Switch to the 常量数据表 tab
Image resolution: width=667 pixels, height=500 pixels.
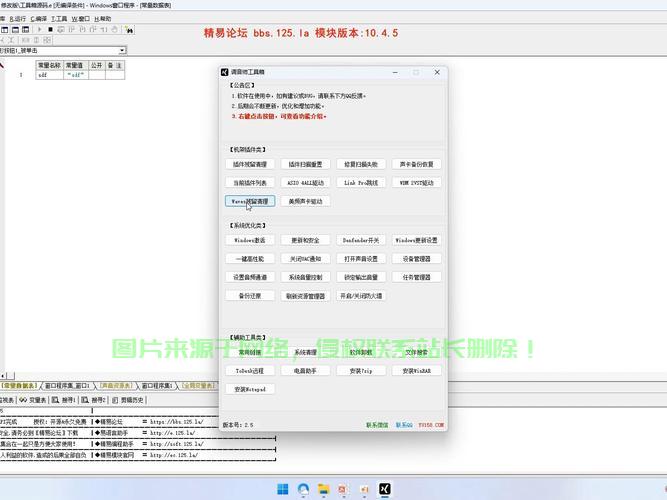click(x=19, y=386)
